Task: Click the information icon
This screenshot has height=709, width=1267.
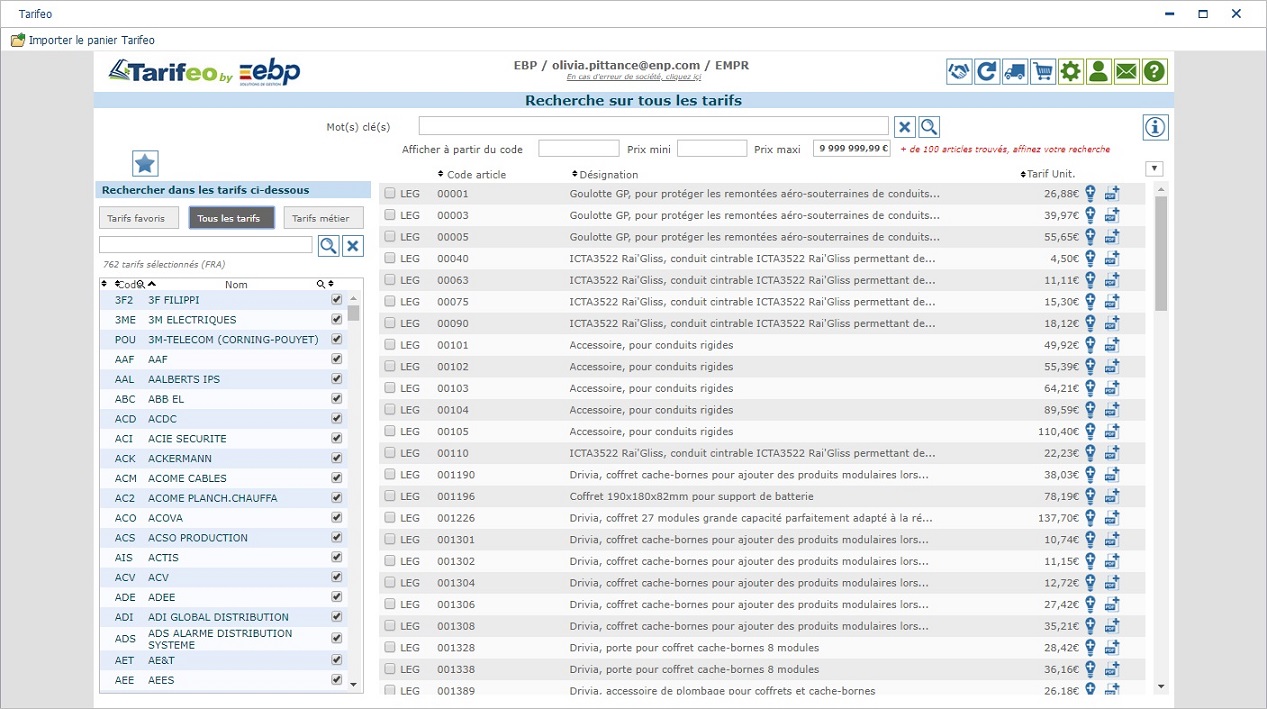Action: coord(1156,127)
